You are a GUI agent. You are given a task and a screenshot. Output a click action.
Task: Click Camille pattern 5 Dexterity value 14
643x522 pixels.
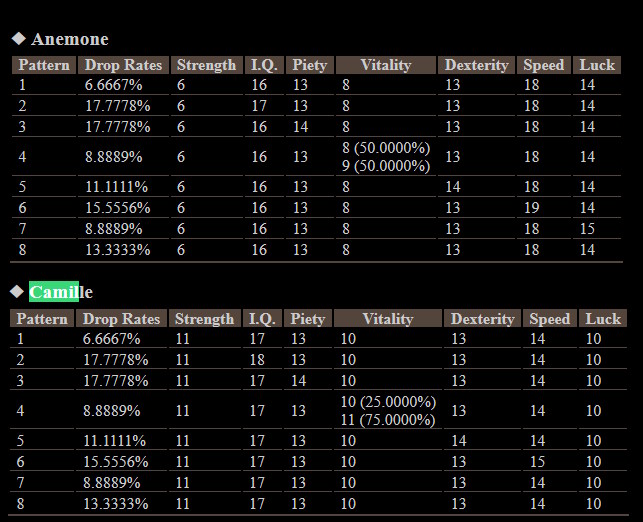459,440
